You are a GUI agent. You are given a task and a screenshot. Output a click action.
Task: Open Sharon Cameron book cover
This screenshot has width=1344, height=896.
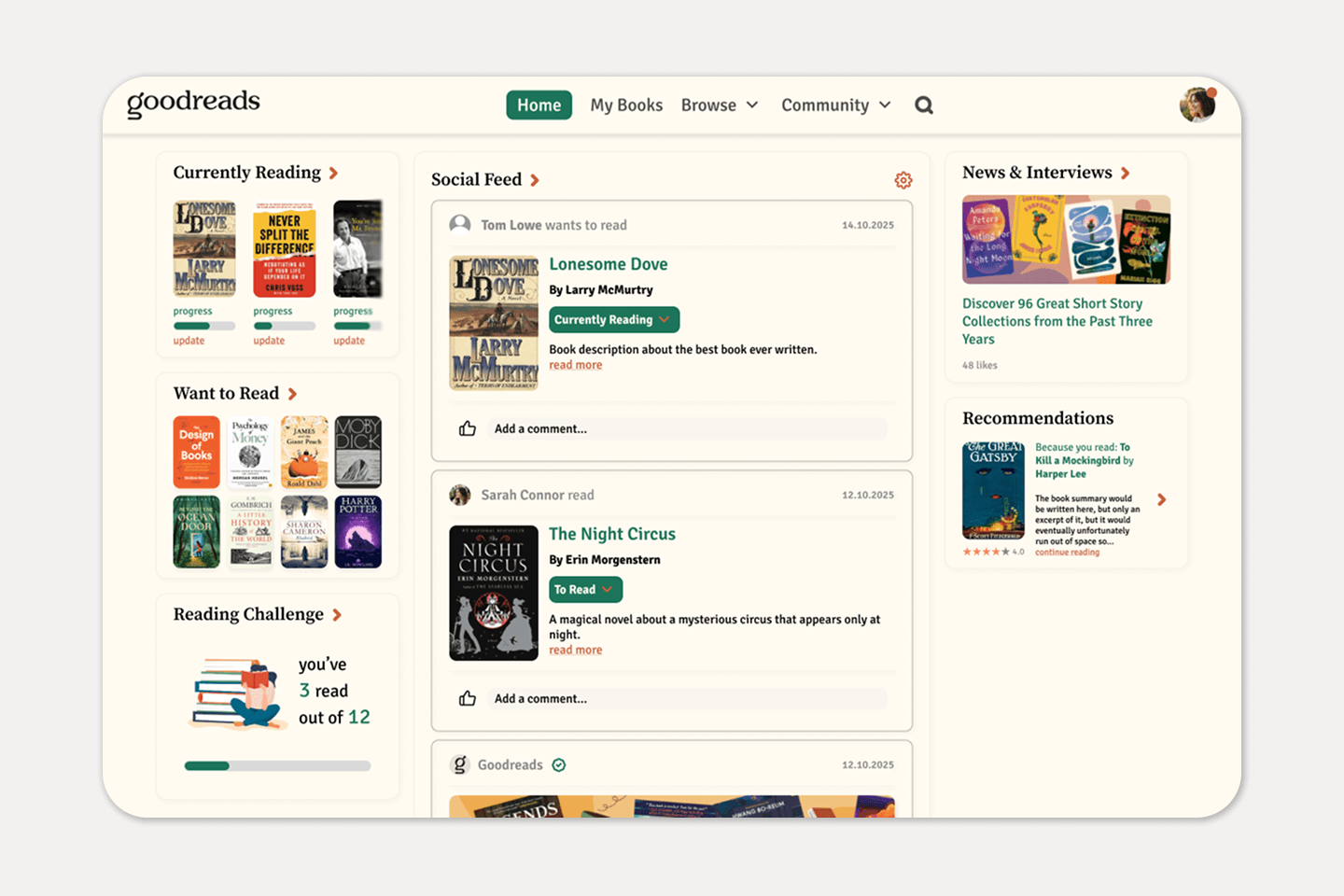[304, 532]
